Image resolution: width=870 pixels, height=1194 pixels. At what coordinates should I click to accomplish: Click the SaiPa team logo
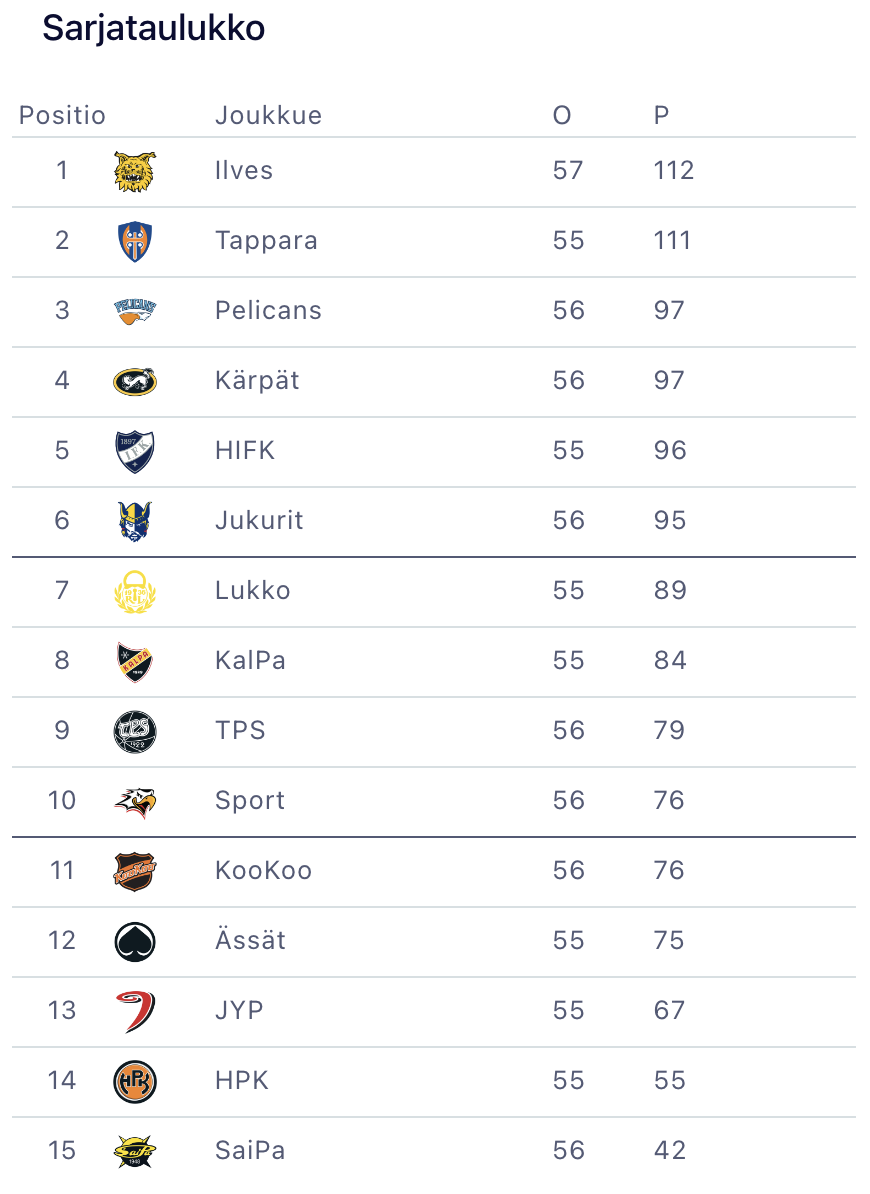[135, 1152]
